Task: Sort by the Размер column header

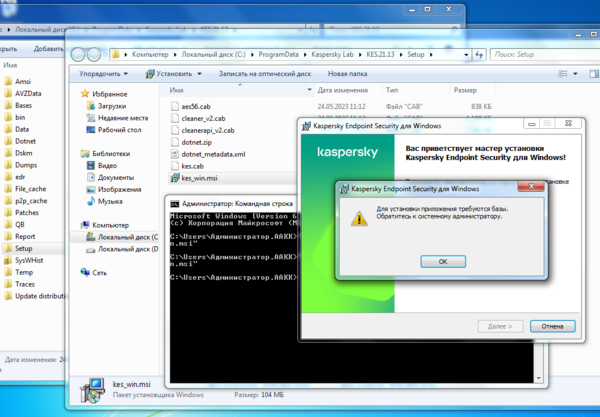Action: pyautogui.click(x=465, y=90)
